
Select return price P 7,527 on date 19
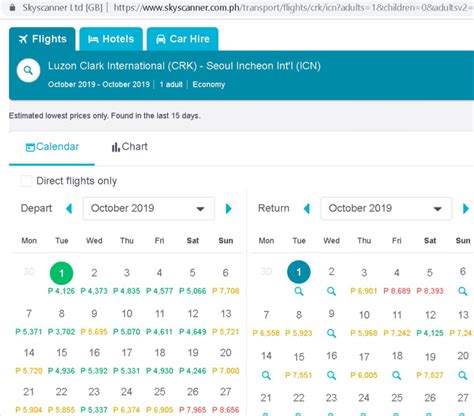coord(430,375)
